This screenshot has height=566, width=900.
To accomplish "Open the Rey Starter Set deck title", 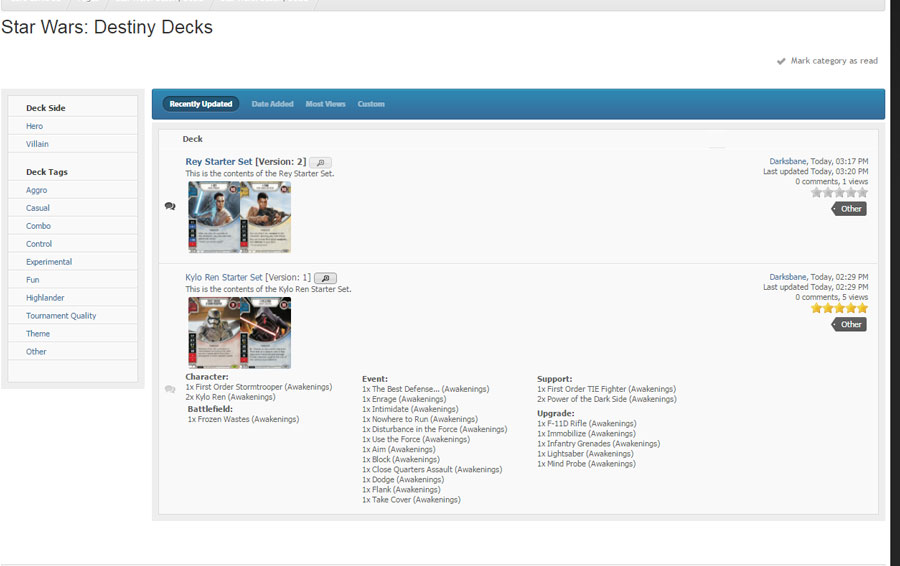I will click(x=219, y=162).
